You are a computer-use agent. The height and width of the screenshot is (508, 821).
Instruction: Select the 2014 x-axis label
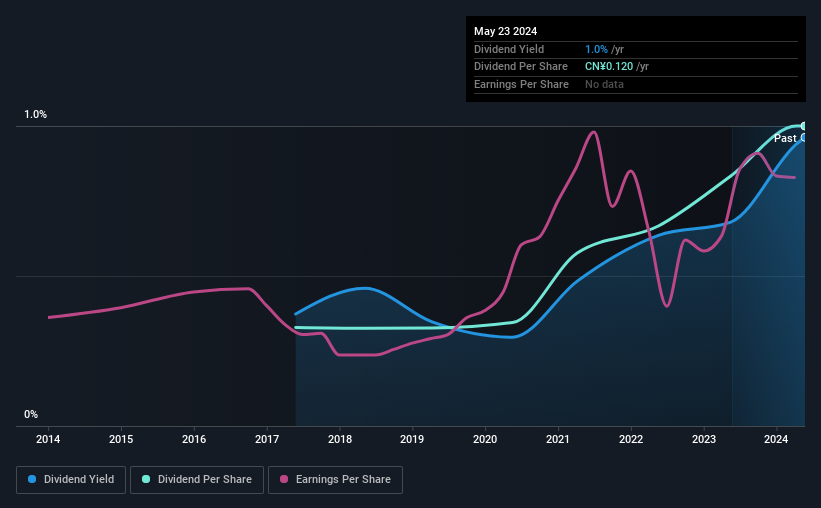(48, 439)
